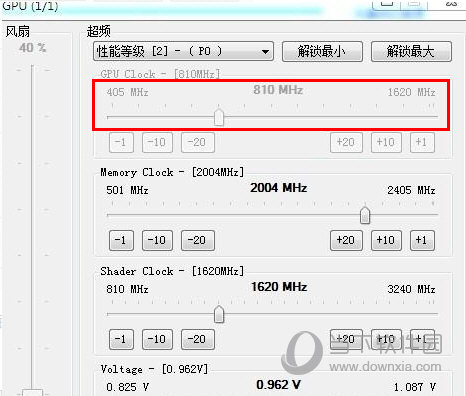The height and width of the screenshot is (396, 466).
Task: Click the 解锁最大 button
Action: (411, 51)
